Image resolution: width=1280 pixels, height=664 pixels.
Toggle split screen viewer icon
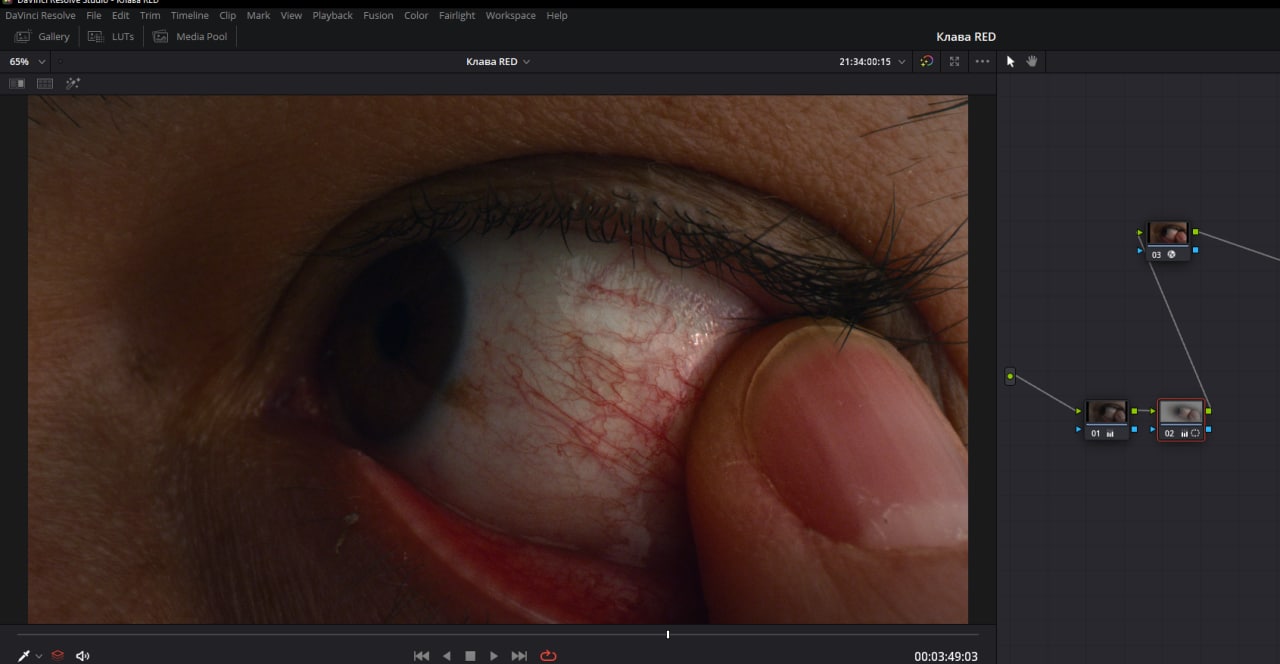pyautogui.click(x=45, y=83)
